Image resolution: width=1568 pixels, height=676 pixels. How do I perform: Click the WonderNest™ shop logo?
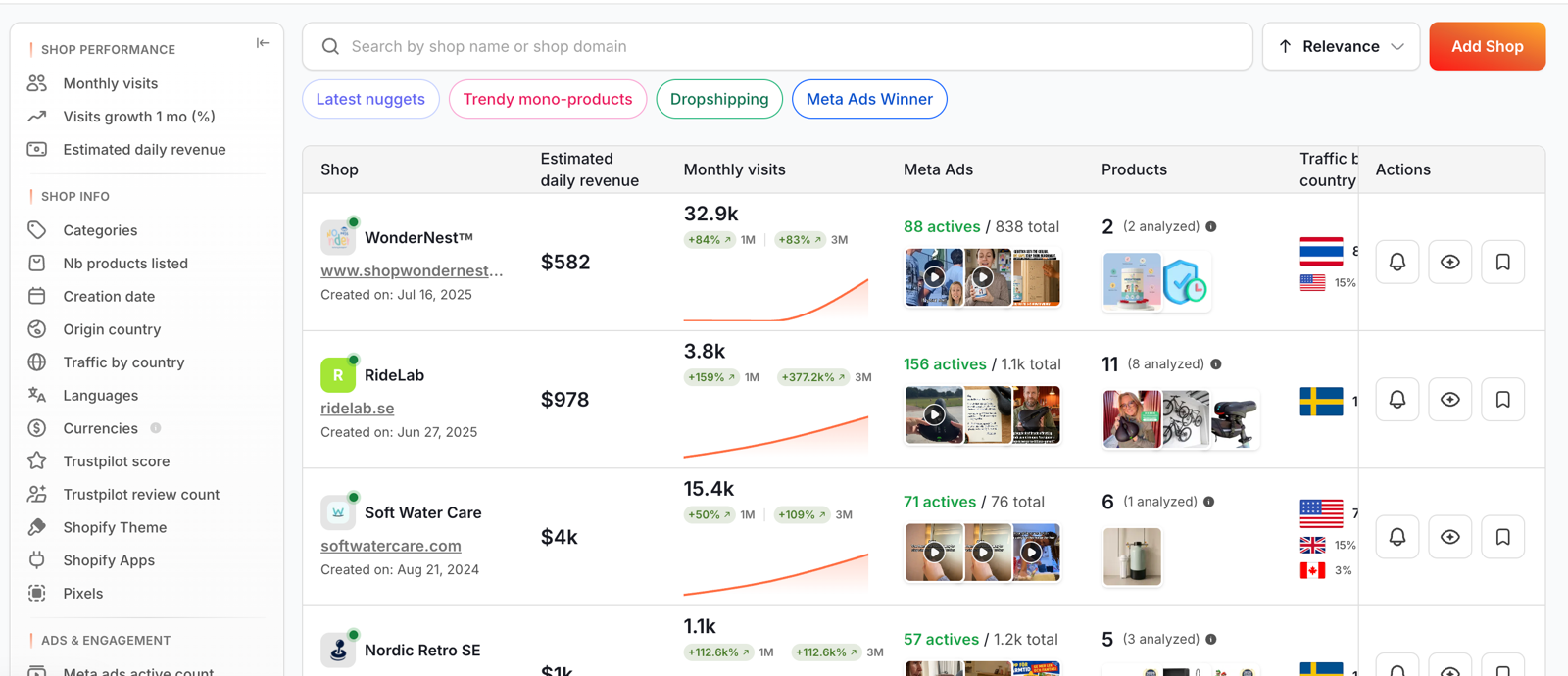[338, 237]
